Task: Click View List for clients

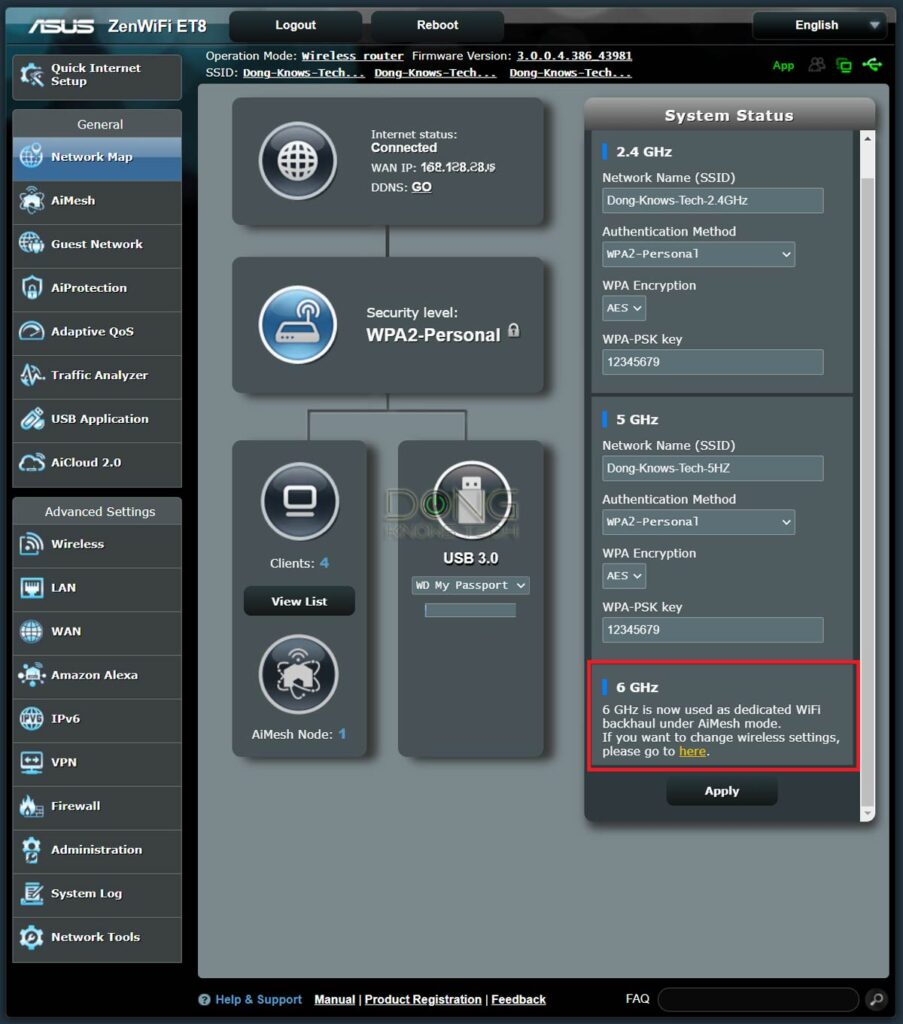Action: point(299,601)
